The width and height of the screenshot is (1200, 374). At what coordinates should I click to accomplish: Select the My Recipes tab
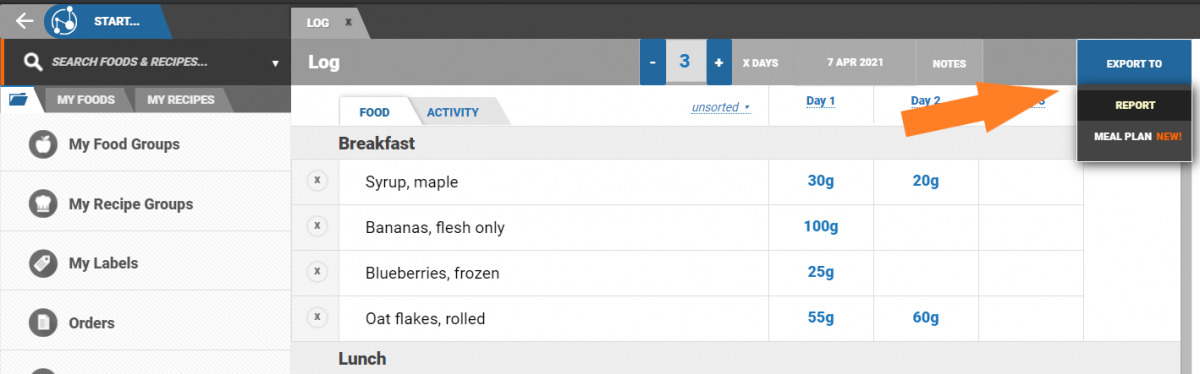tap(180, 100)
